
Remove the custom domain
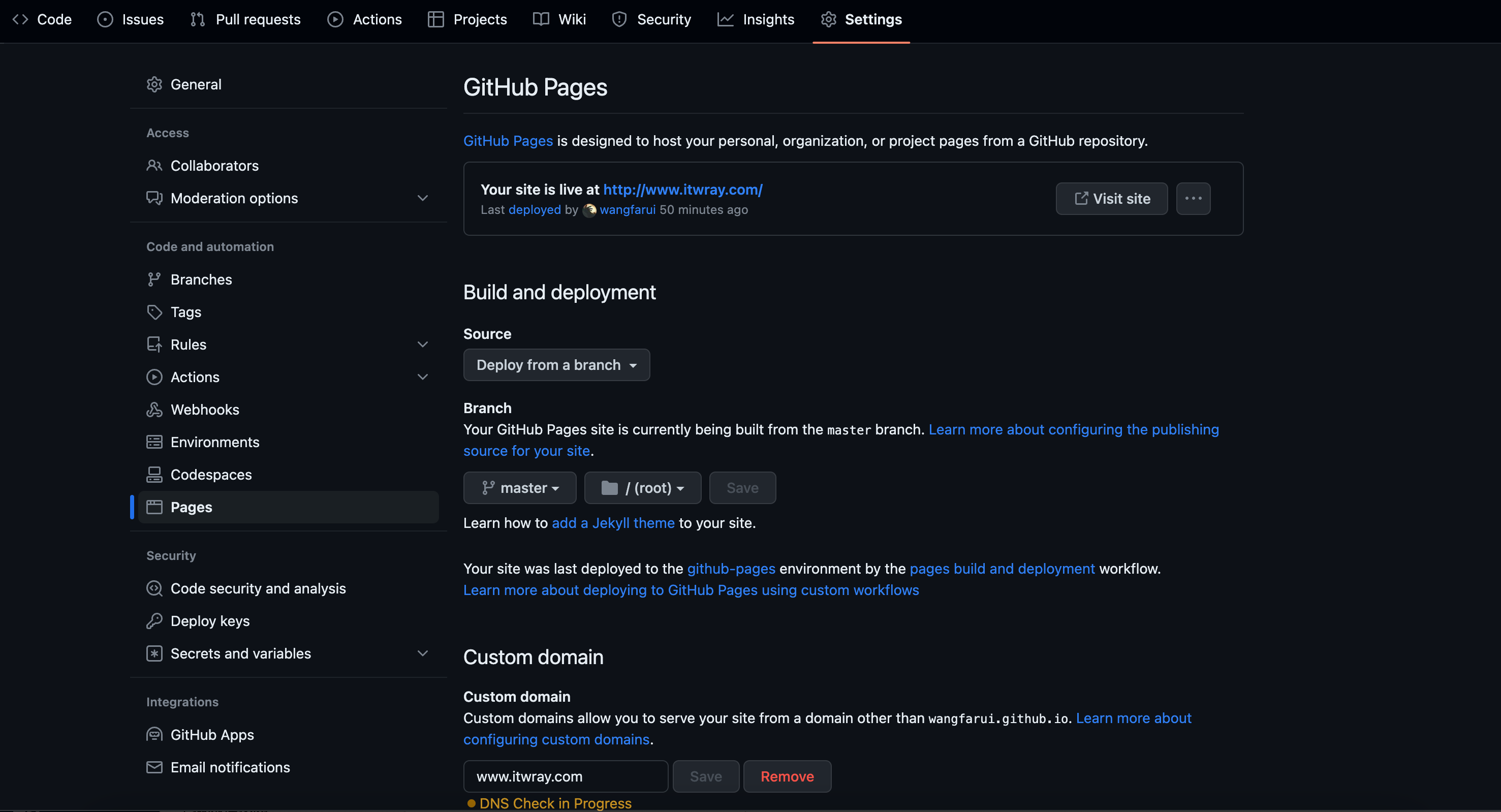(x=787, y=776)
